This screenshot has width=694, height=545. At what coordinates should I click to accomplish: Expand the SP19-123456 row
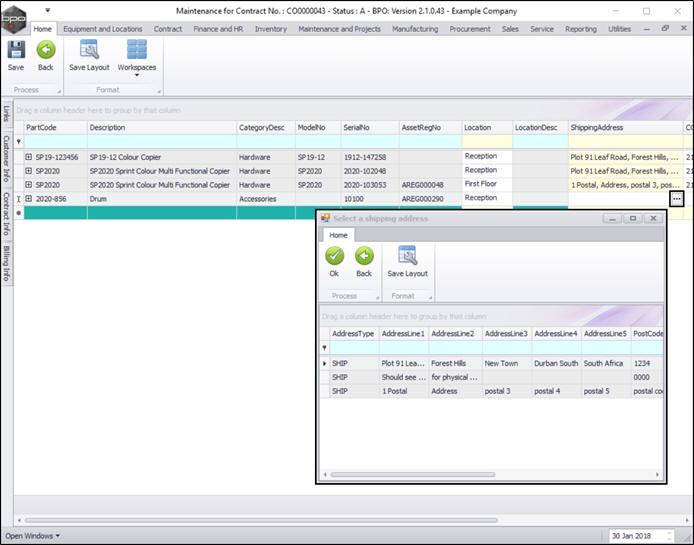pos(29,157)
